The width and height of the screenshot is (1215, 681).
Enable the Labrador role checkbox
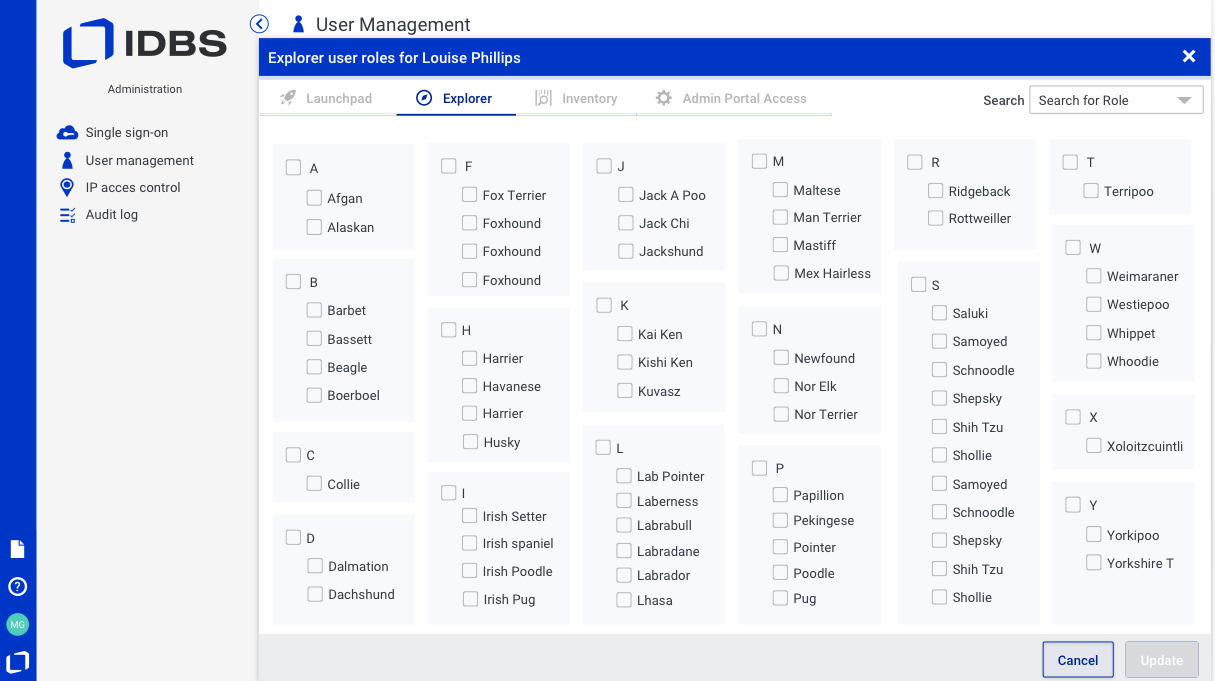tap(624, 575)
